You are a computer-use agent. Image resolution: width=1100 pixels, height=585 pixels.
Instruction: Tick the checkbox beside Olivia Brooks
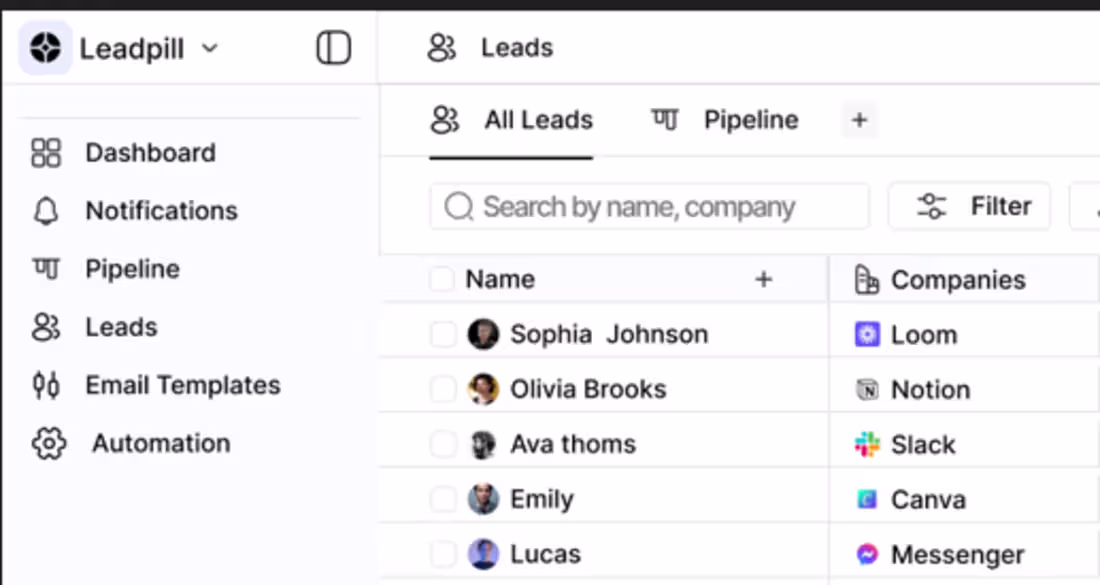pos(442,389)
